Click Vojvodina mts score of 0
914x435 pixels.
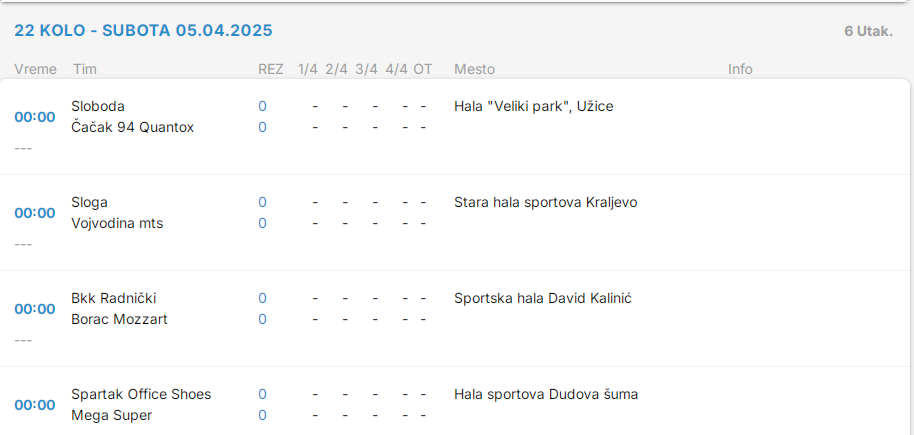263,223
